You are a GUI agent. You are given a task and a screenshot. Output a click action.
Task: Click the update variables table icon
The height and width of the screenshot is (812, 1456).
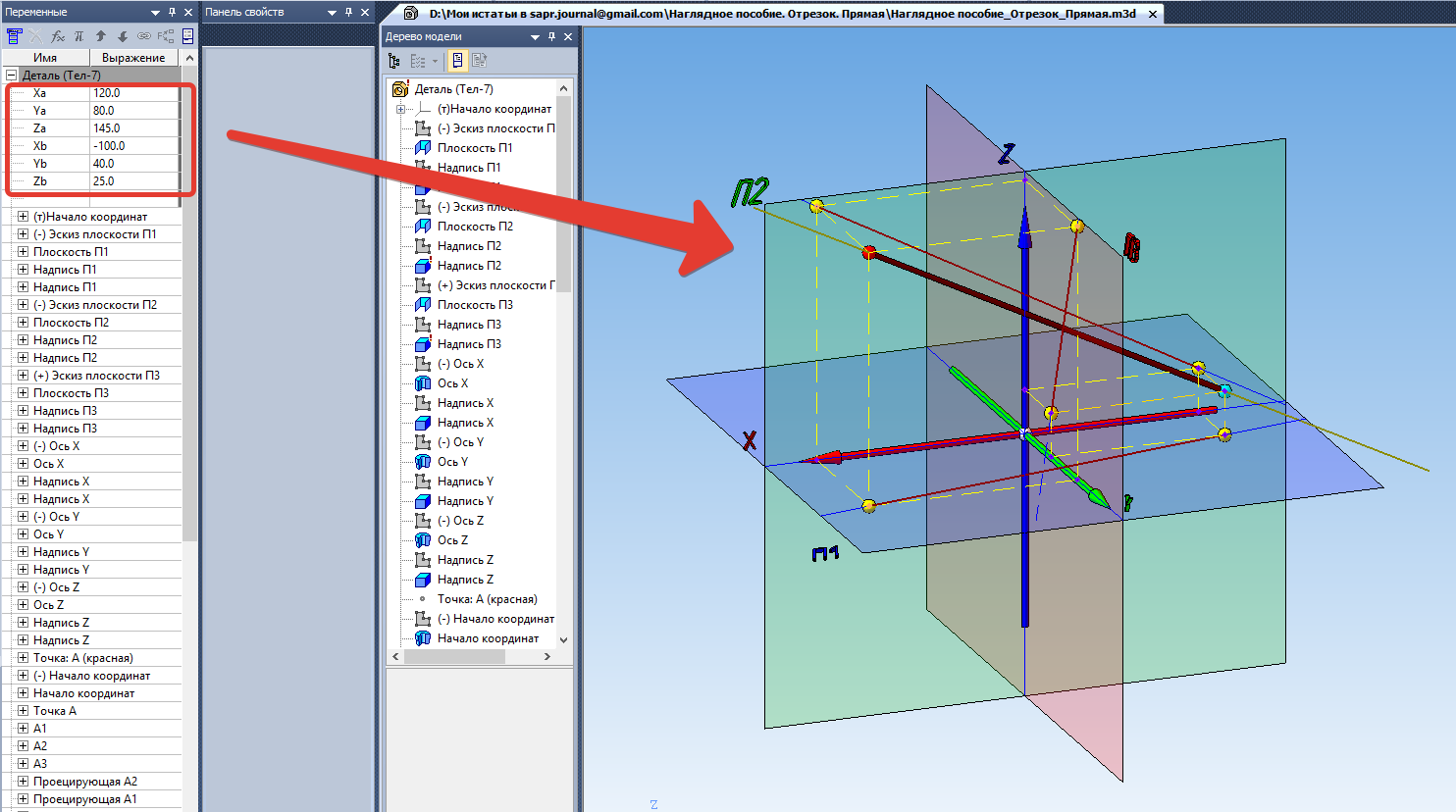[14, 36]
